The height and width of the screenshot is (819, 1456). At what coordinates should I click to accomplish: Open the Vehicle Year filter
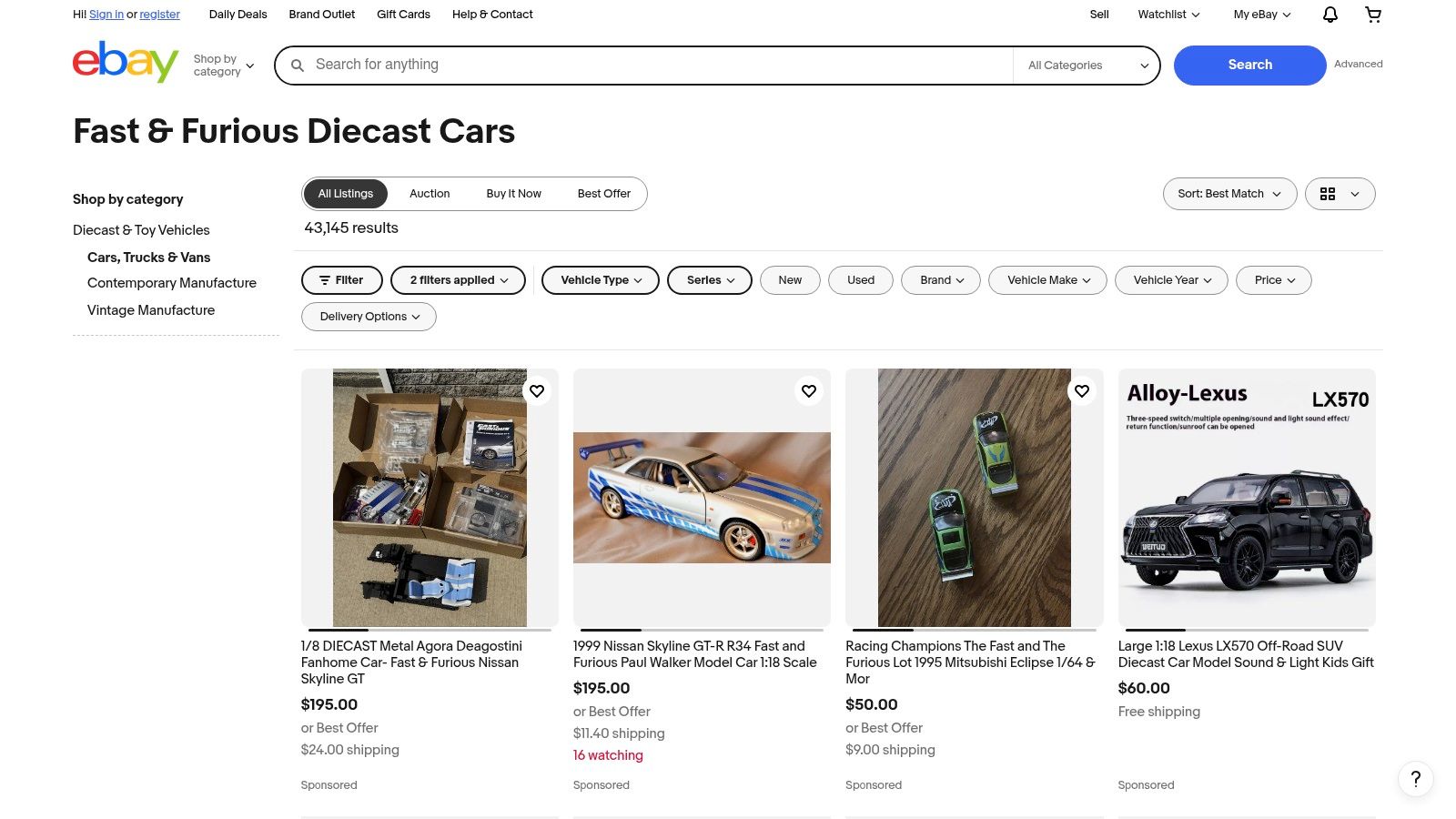1171,280
